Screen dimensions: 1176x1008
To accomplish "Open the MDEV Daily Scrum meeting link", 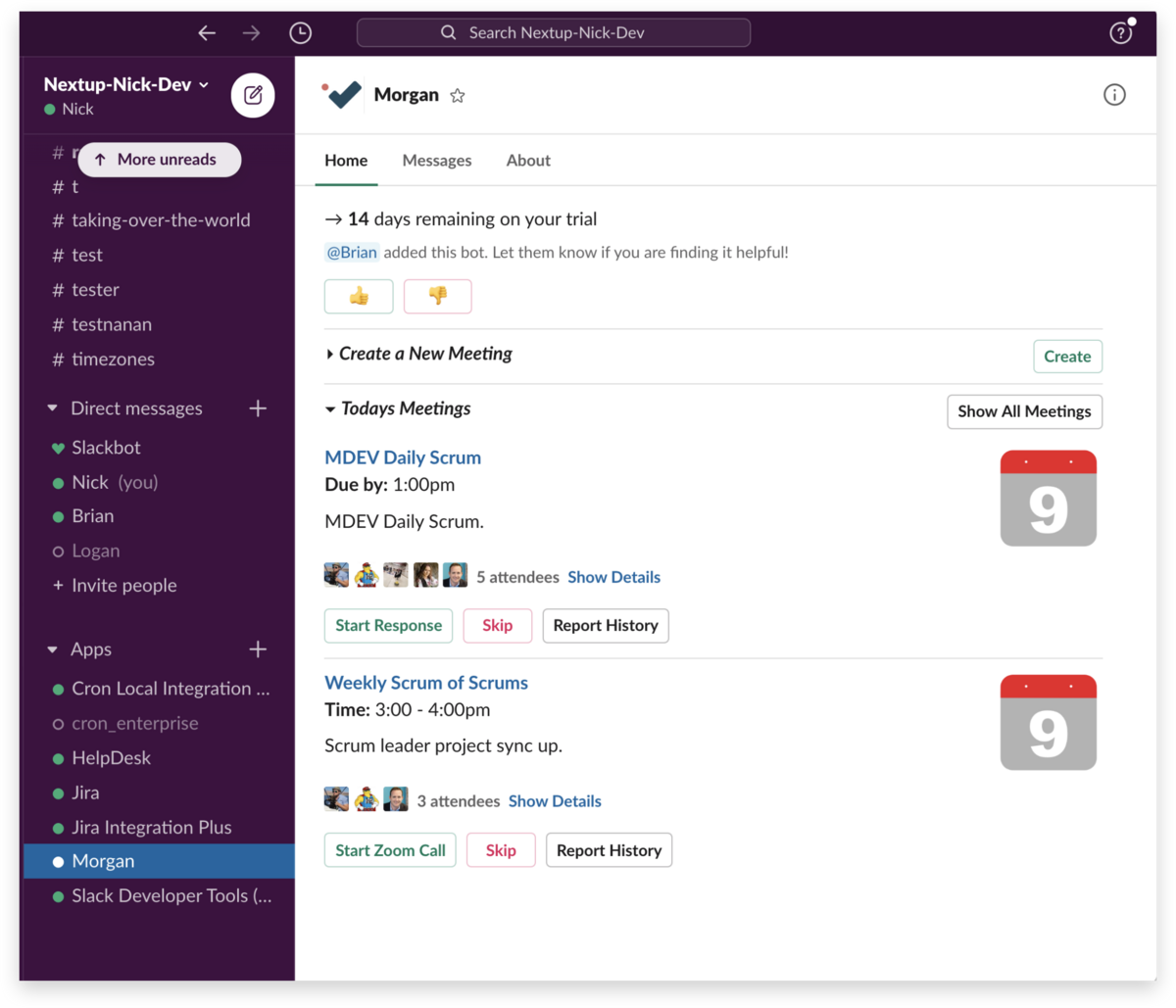I will pyautogui.click(x=403, y=457).
